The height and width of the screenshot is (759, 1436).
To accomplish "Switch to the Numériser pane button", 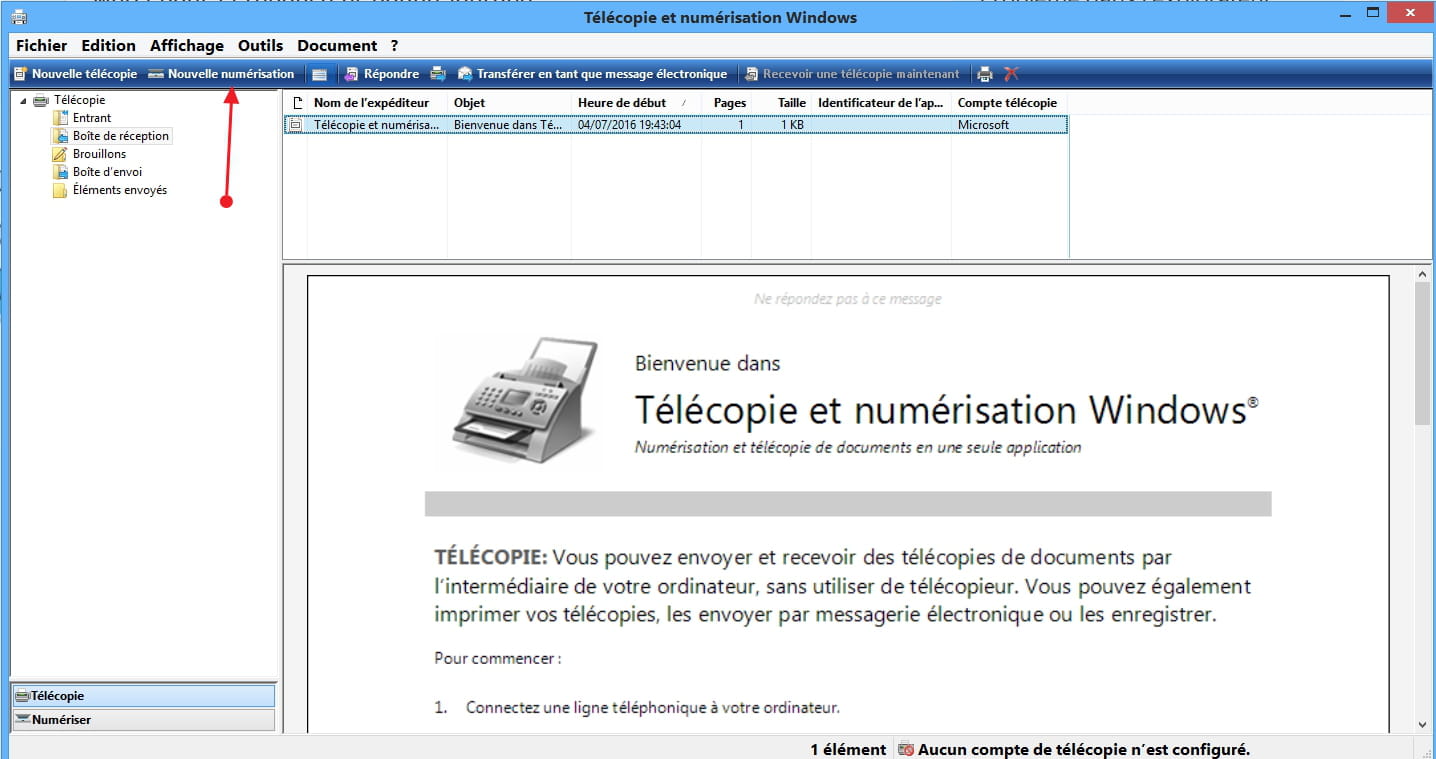I will pyautogui.click(x=143, y=720).
